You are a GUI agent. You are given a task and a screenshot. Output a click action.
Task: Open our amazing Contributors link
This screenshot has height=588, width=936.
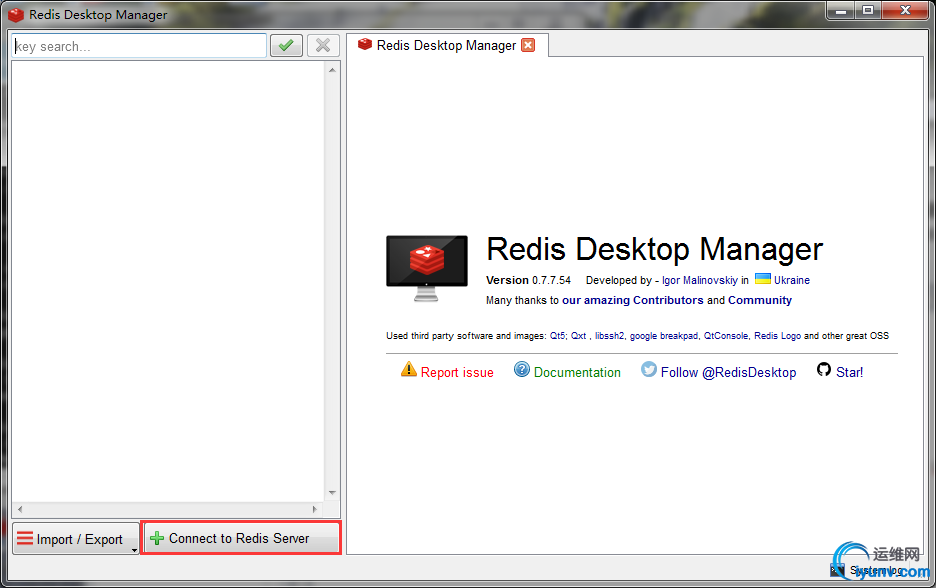[x=633, y=300]
